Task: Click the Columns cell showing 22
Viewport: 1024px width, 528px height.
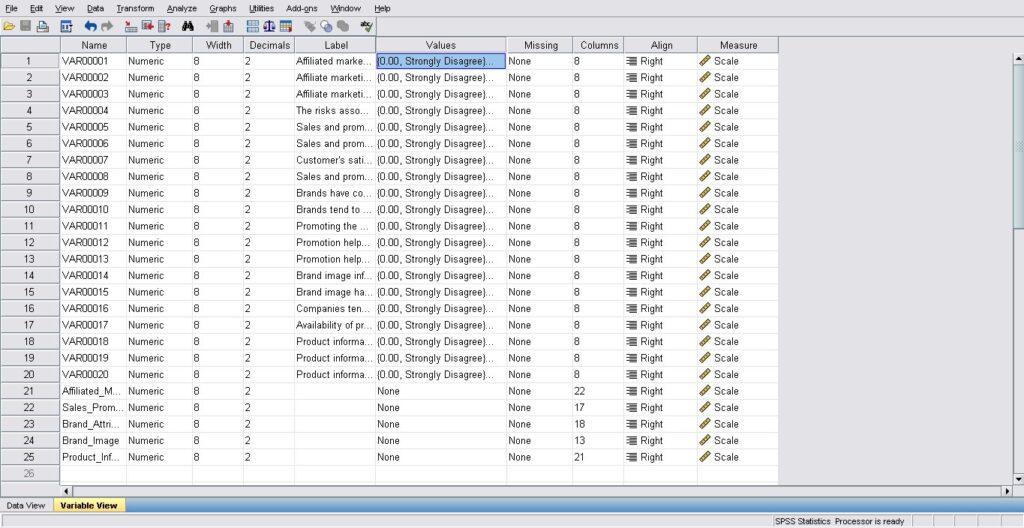Action: 598,391
